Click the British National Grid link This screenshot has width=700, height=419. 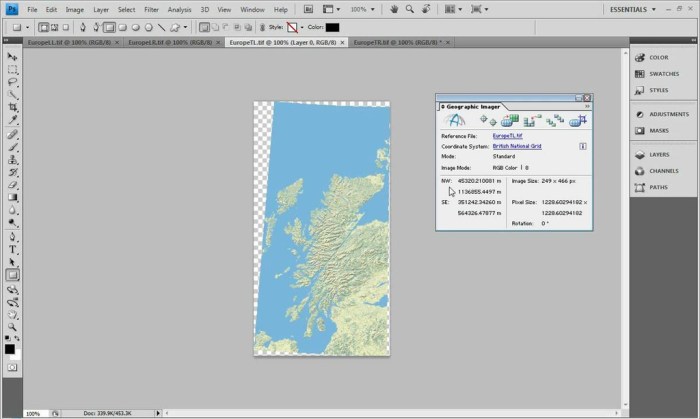pyautogui.click(x=518, y=146)
